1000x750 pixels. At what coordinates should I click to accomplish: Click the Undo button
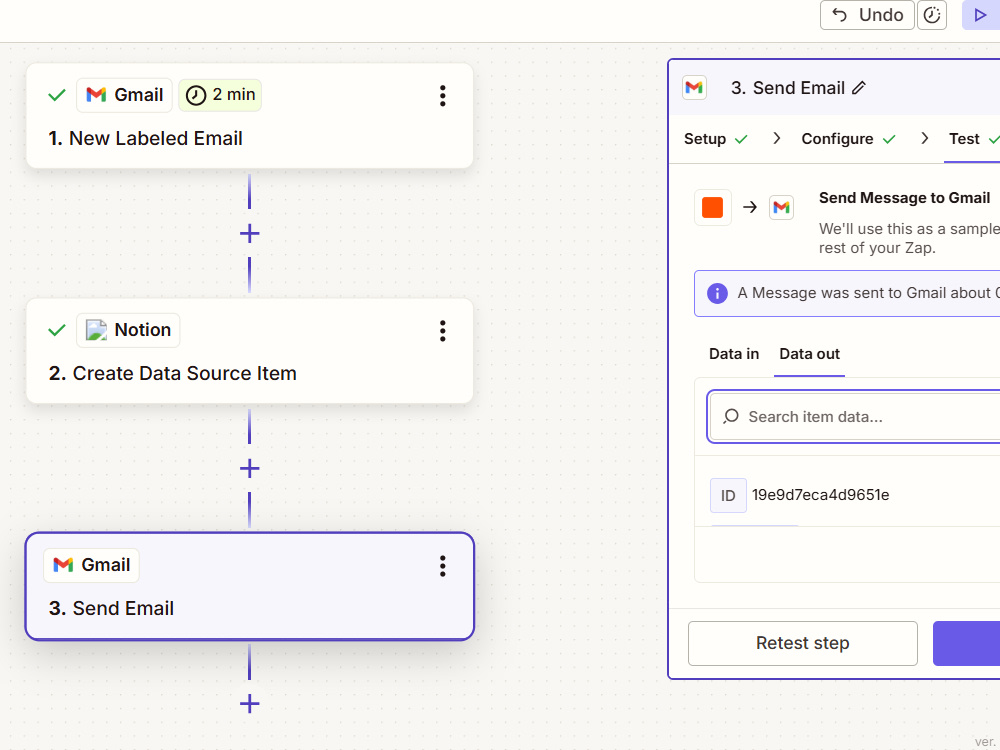867,15
